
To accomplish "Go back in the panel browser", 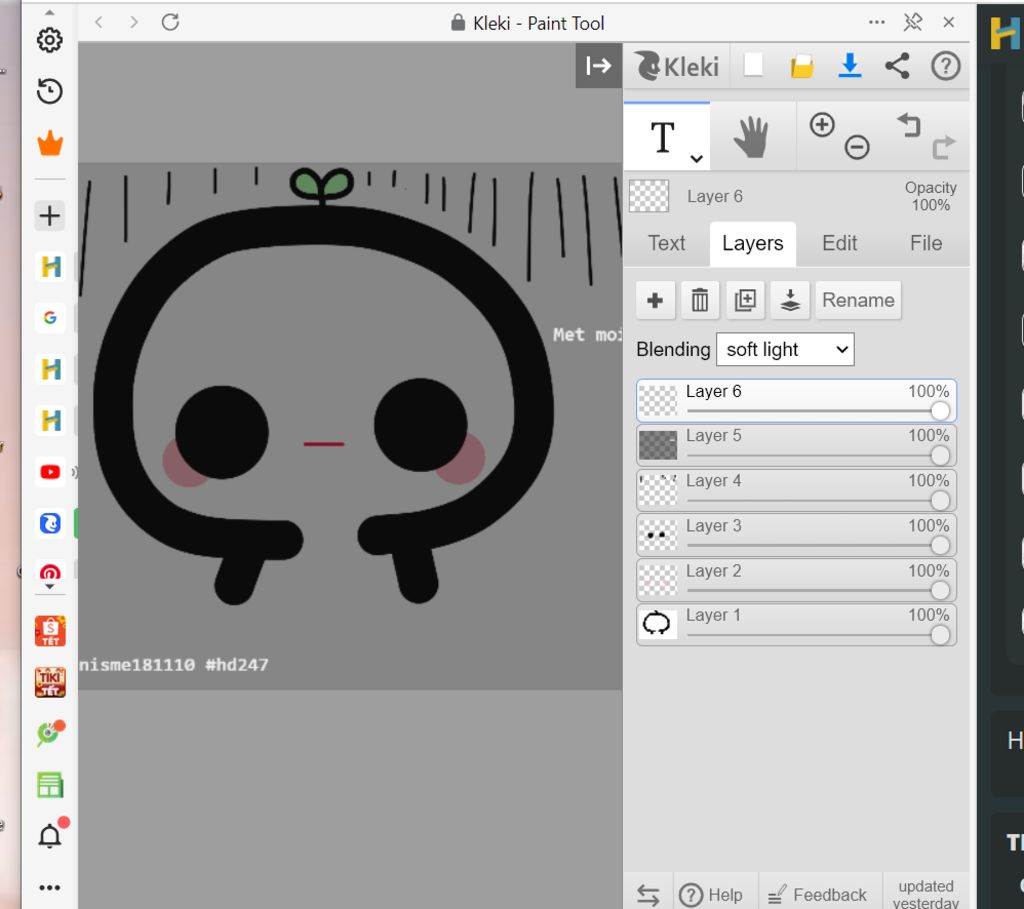I will tap(99, 22).
